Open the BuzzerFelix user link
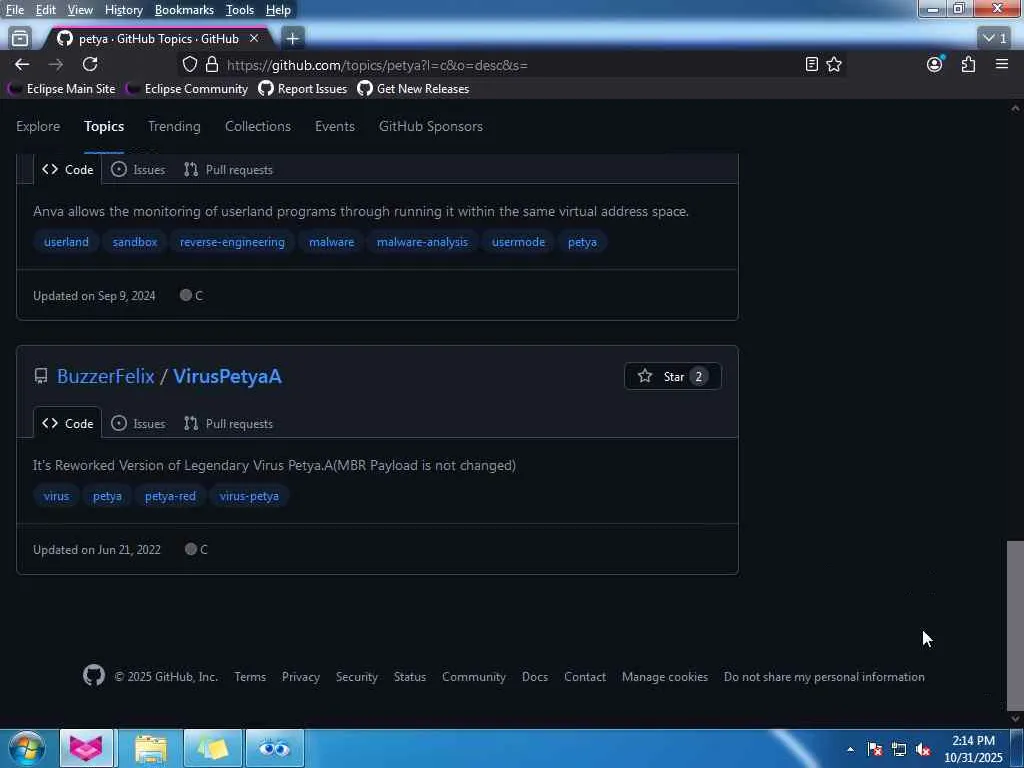Viewport: 1024px width, 768px height. click(x=106, y=376)
